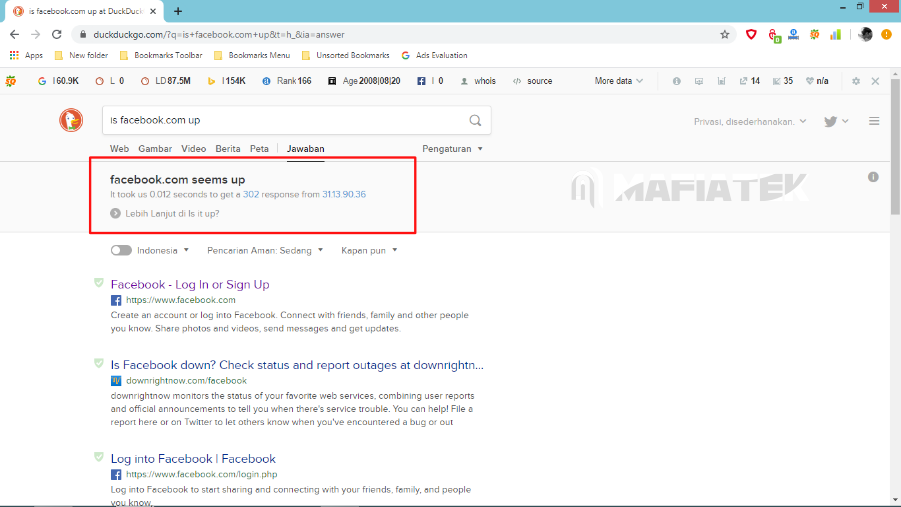This screenshot has width=901, height=507.
Task: View page source from SEO bar
Action: tap(533, 81)
